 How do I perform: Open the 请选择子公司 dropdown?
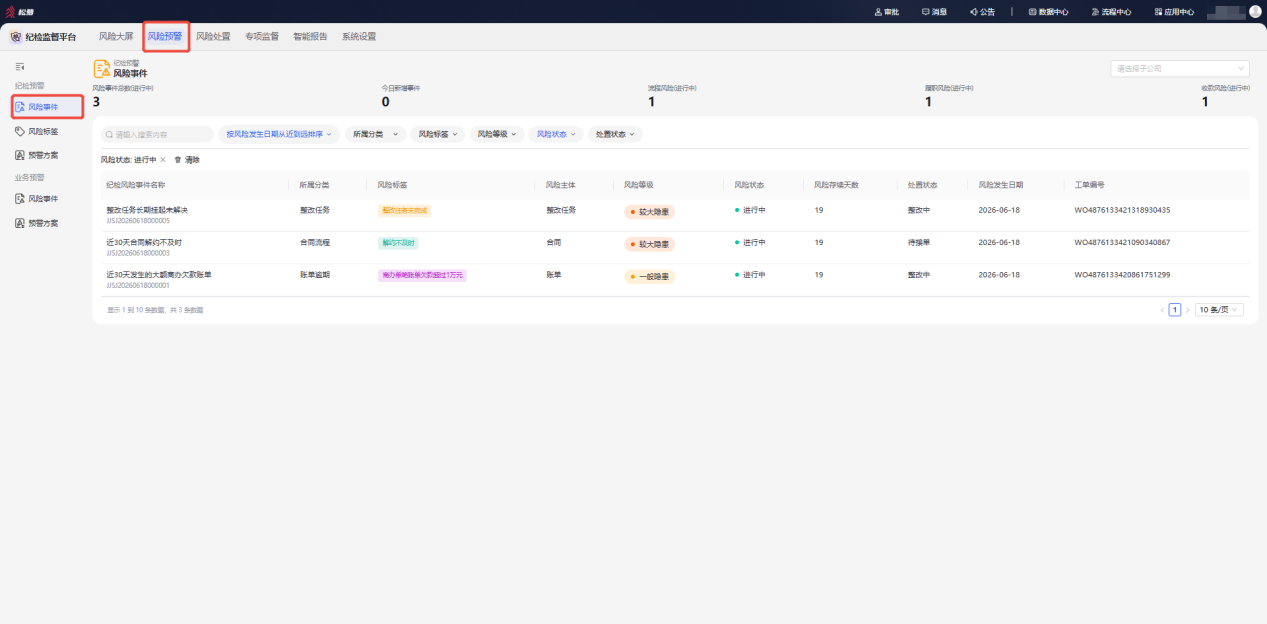(1180, 69)
